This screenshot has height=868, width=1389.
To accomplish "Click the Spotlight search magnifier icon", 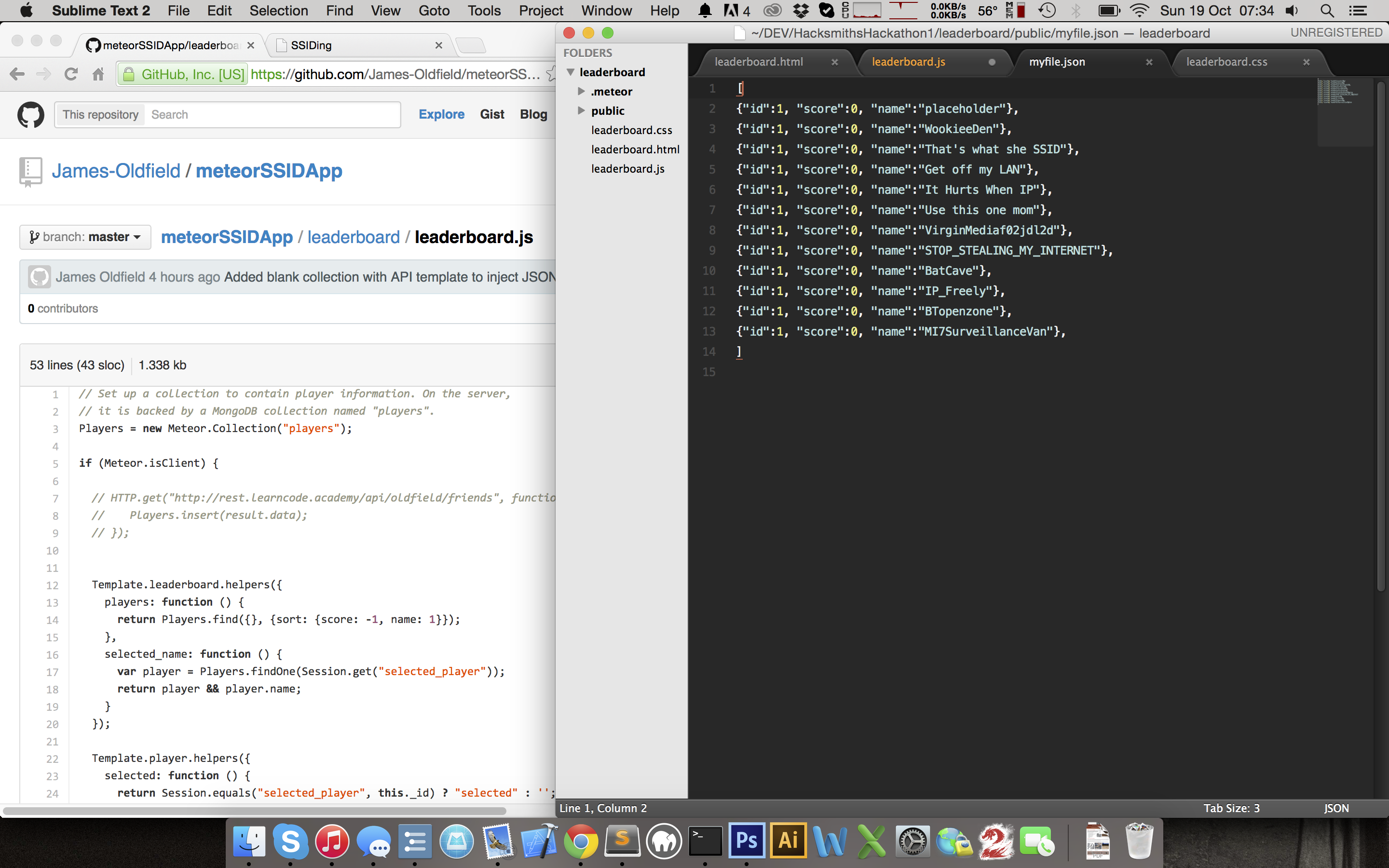I will [1326, 11].
